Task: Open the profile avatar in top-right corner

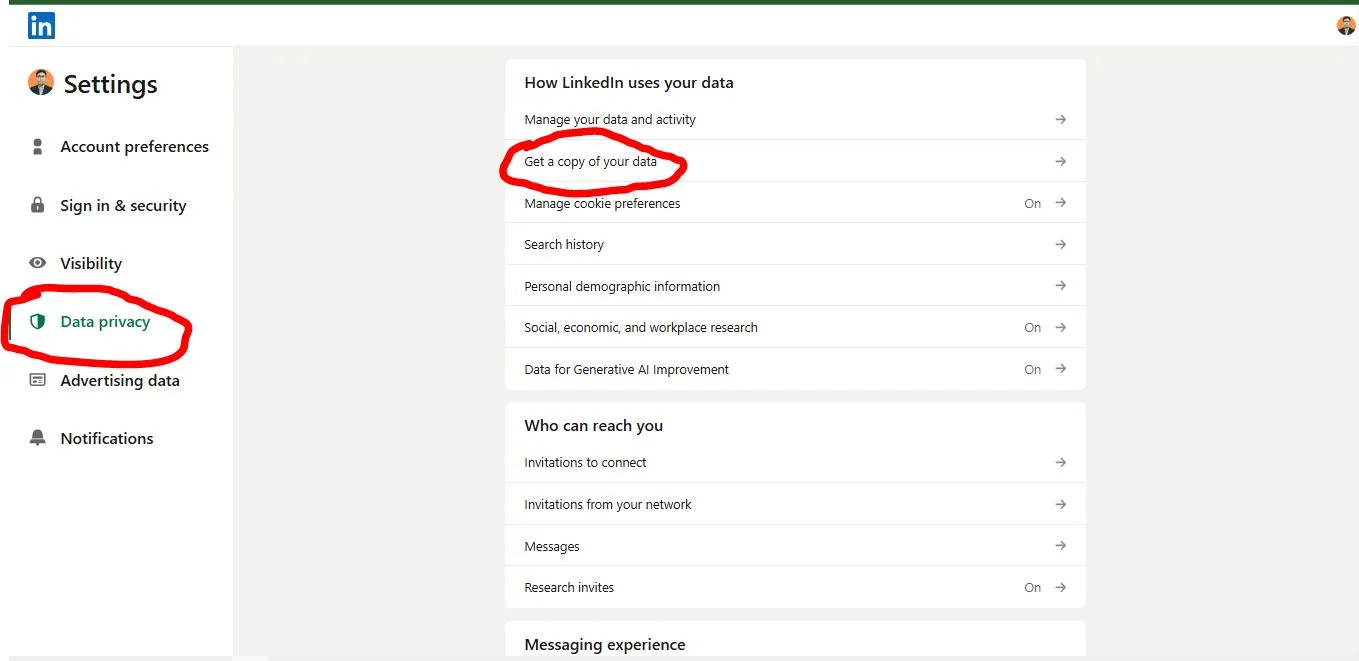Action: [x=1346, y=26]
